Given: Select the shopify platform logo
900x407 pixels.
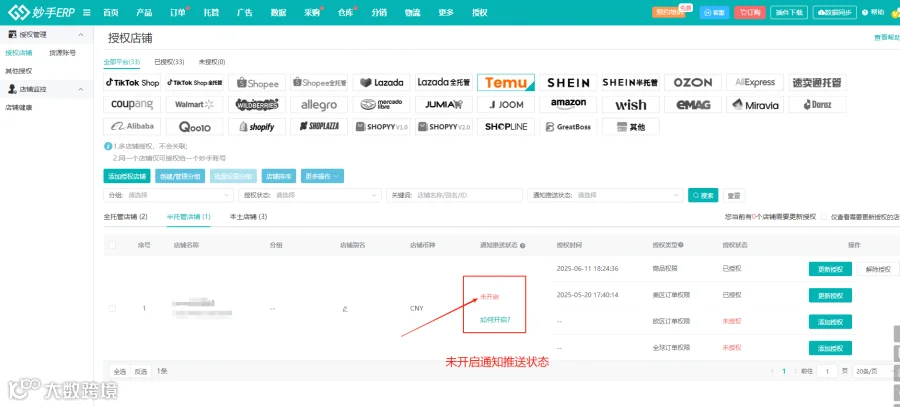Looking at the screenshot, I should pyautogui.click(x=257, y=127).
